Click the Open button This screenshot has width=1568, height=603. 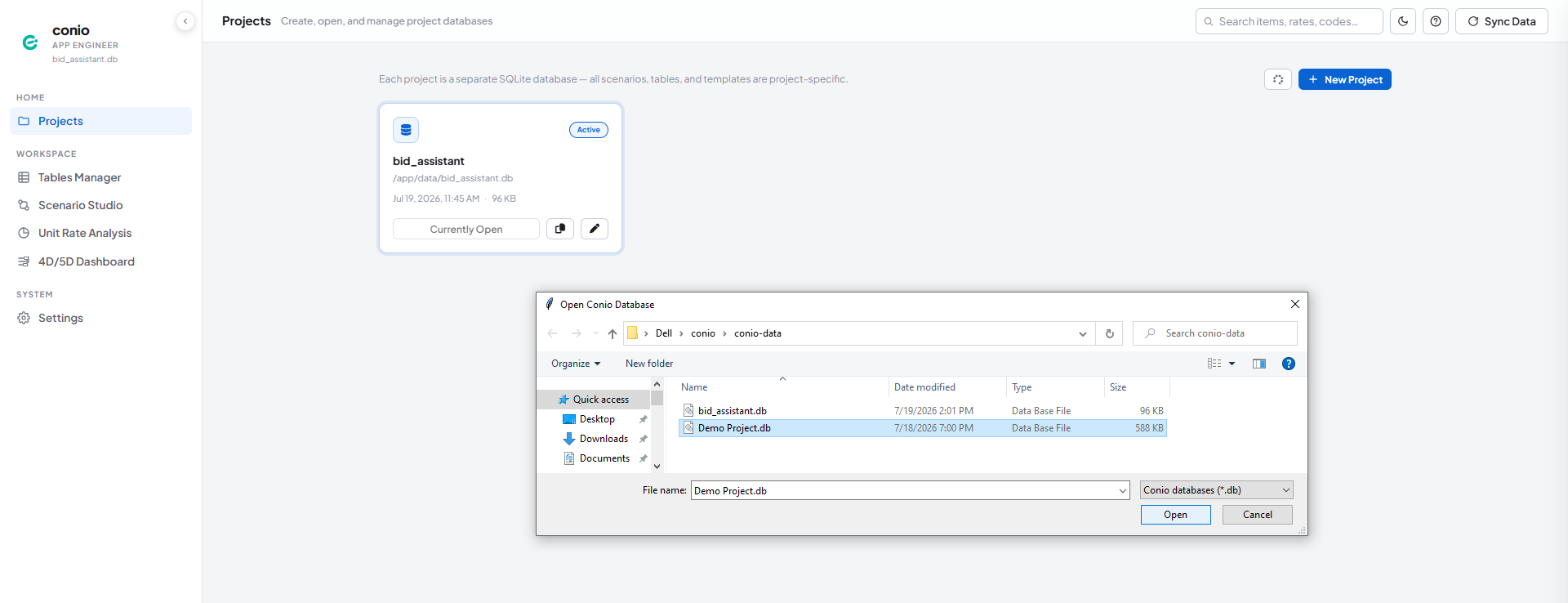[1176, 515]
